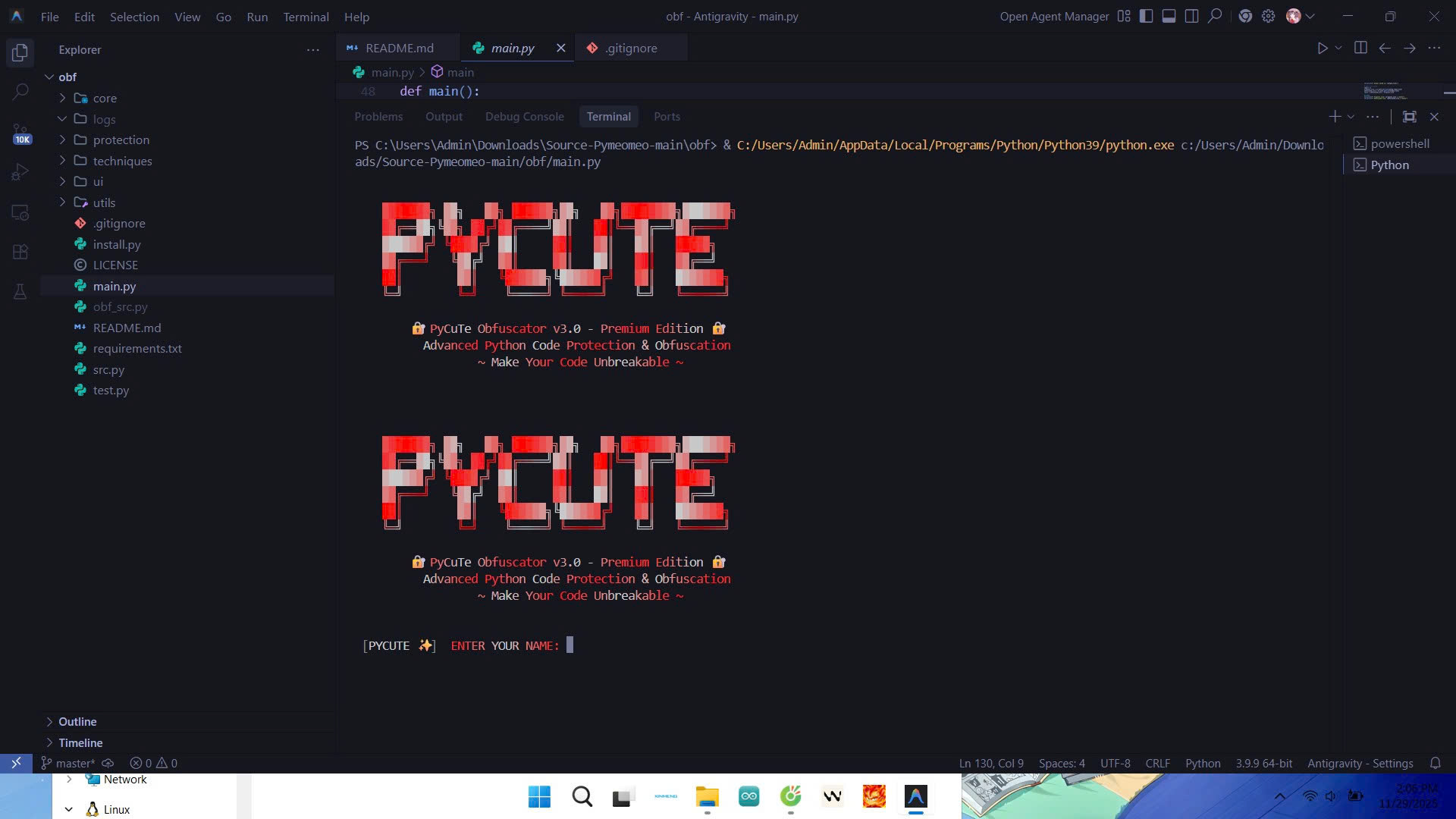The height and width of the screenshot is (819, 1456).
Task: Open the Extensions view
Action: (x=20, y=252)
